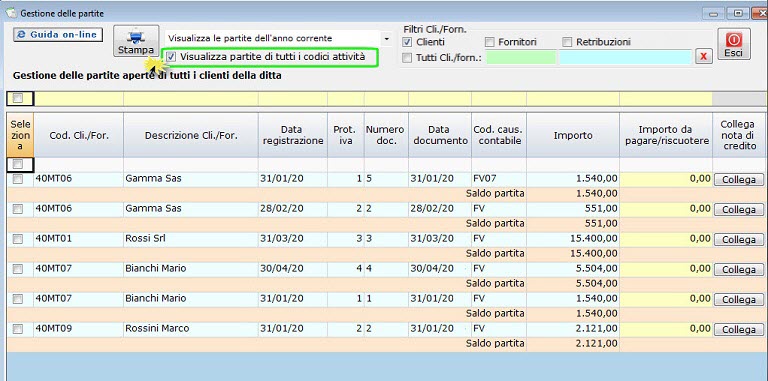Select the Rossini Marco row checkbox
Image resolution: width=768 pixels, height=381 pixels.
click(18, 329)
